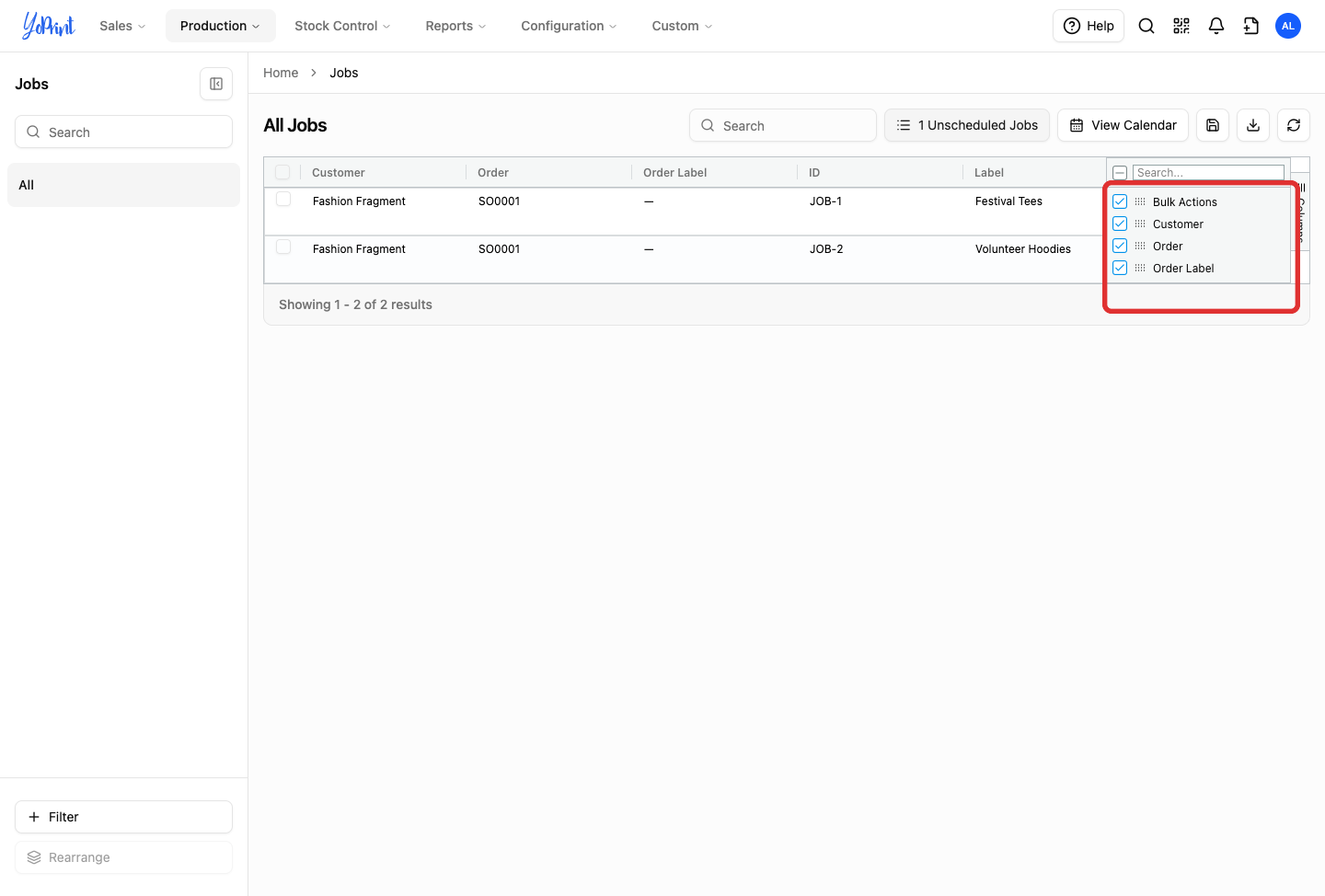
Task: Uncheck the Bulk Actions column checkbox
Action: tap(1120, 201)
